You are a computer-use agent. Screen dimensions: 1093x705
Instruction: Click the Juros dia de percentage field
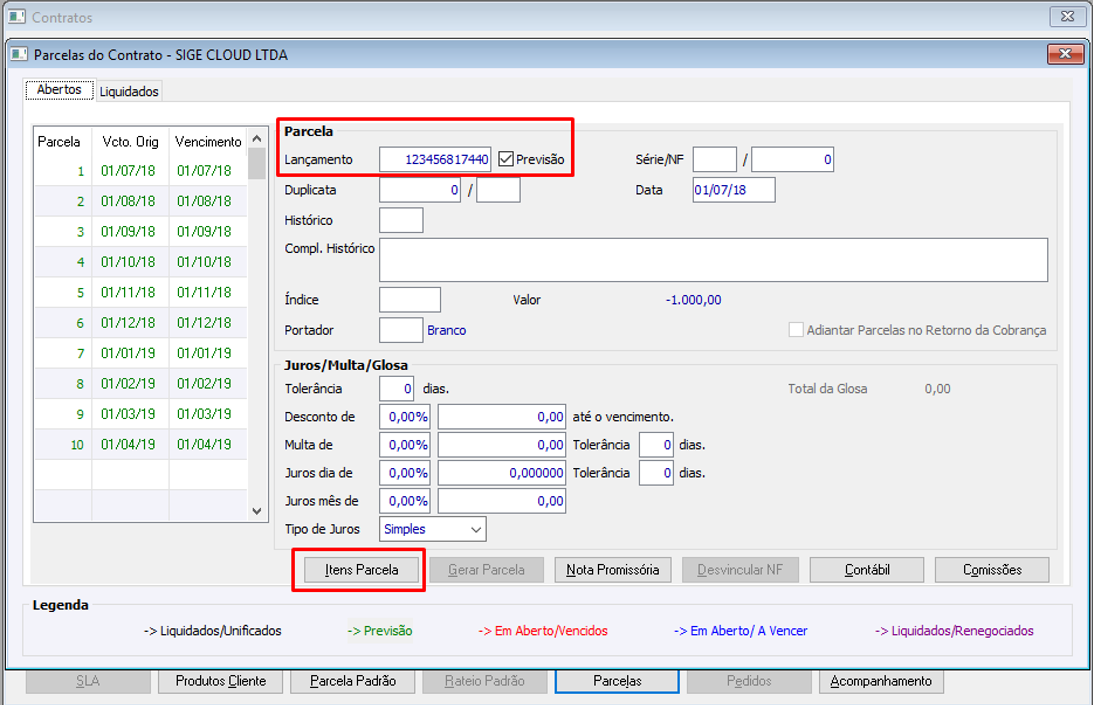click(x=405, y=473)
